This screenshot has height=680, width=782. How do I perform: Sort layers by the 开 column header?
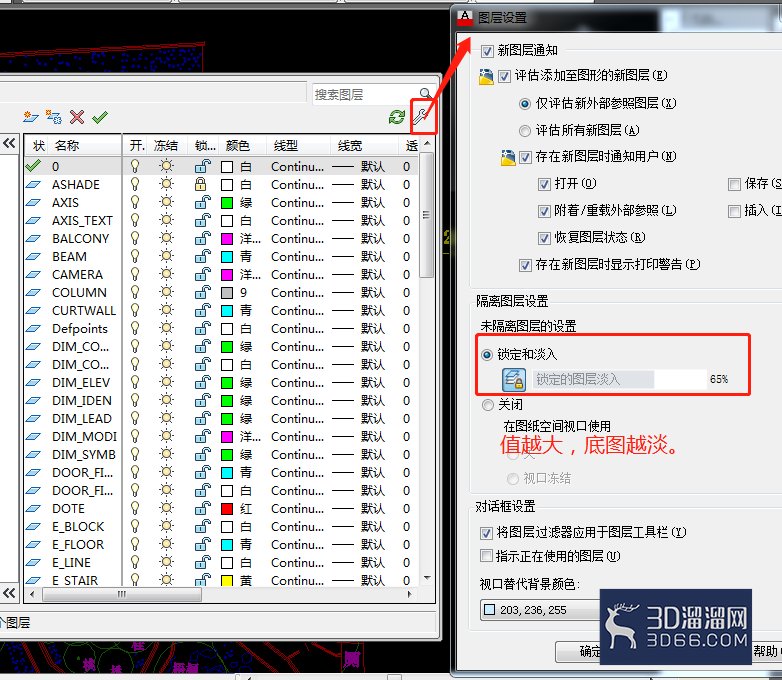(x=137, y=146)
